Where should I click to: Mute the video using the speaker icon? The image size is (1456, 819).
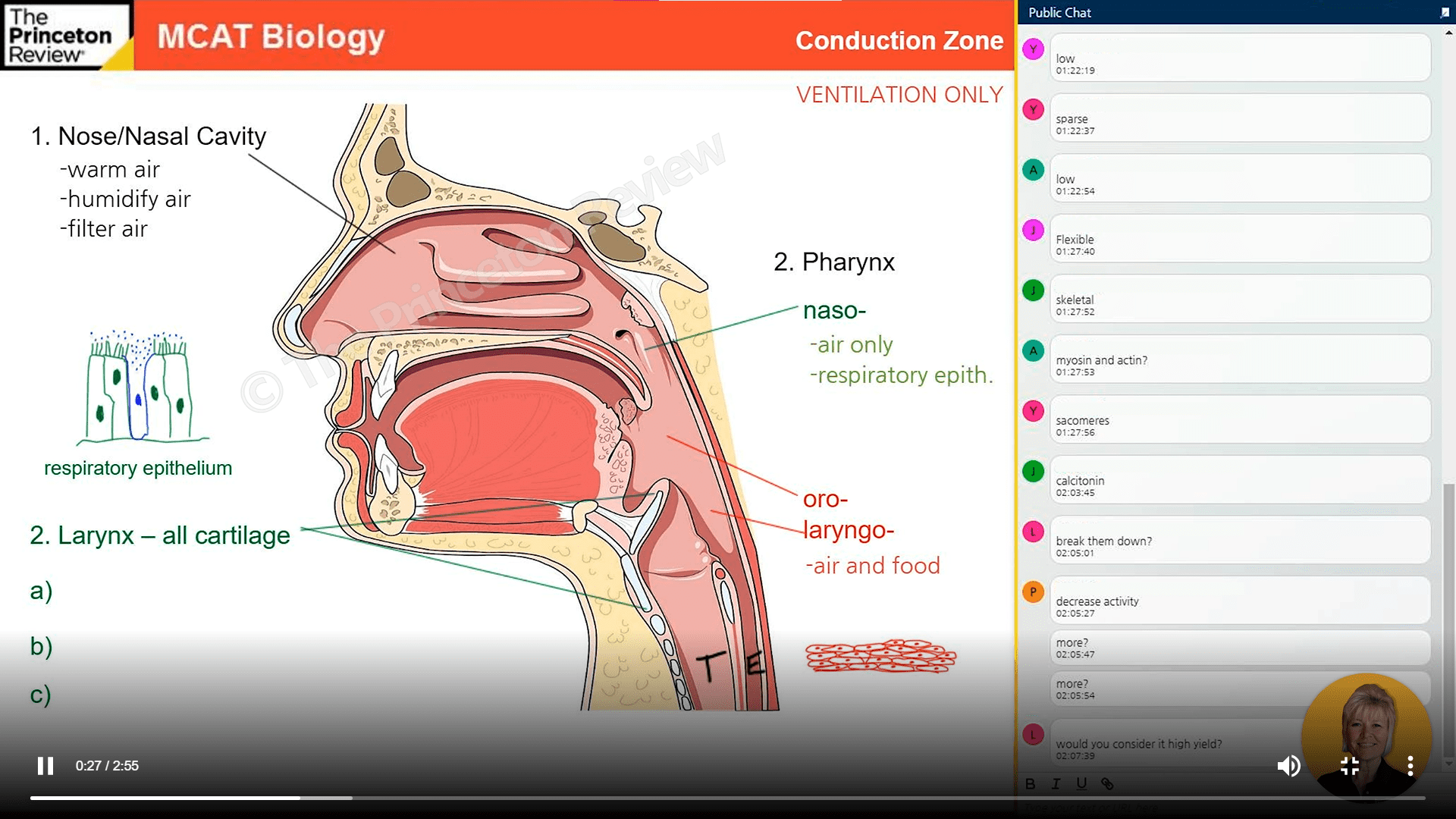pyautogui.click(x=1288, y=766)
